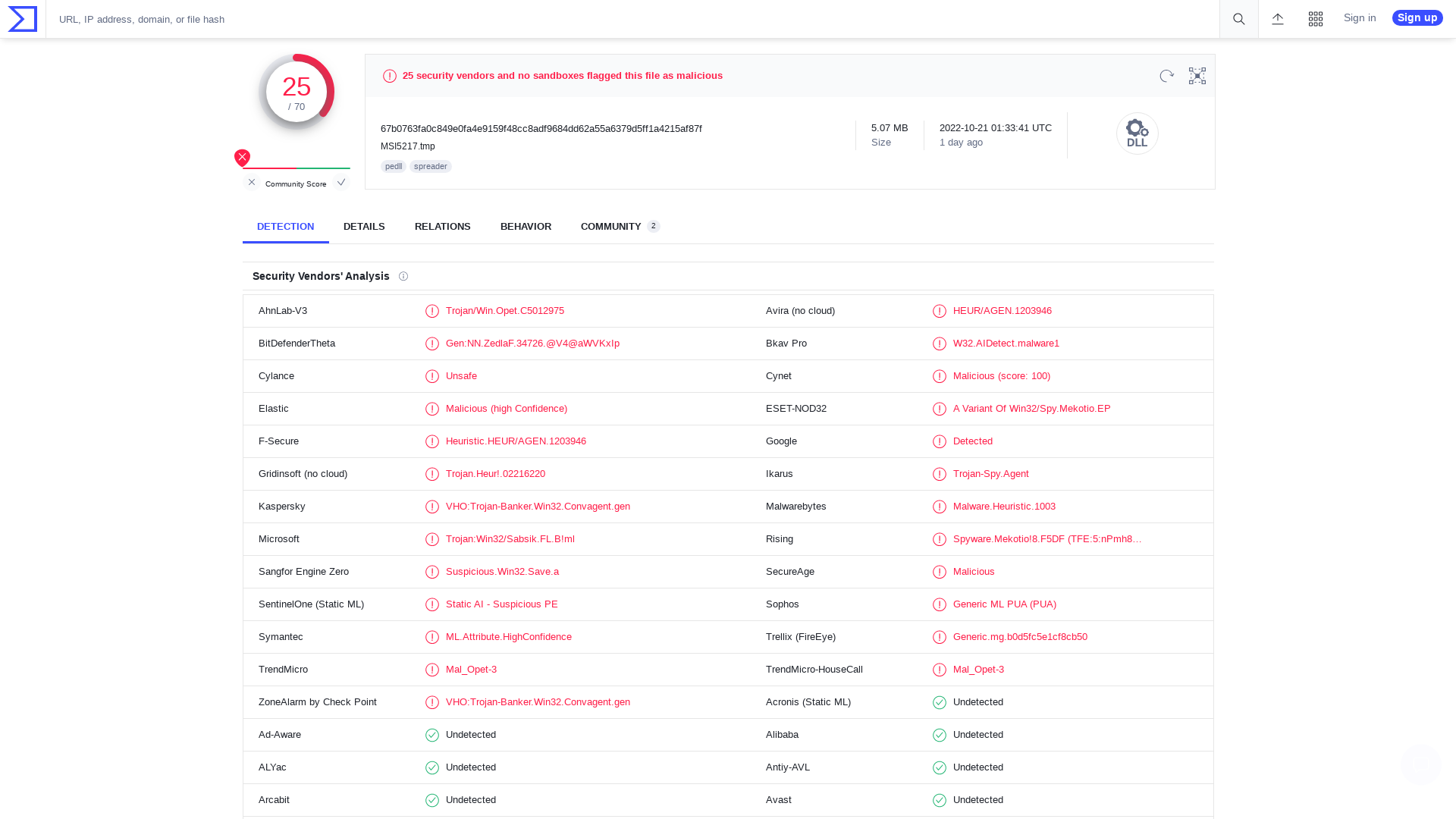This screenshot has width=1456, height=819.
Task: Click the file upload icon
Action: coord(1278,19)
